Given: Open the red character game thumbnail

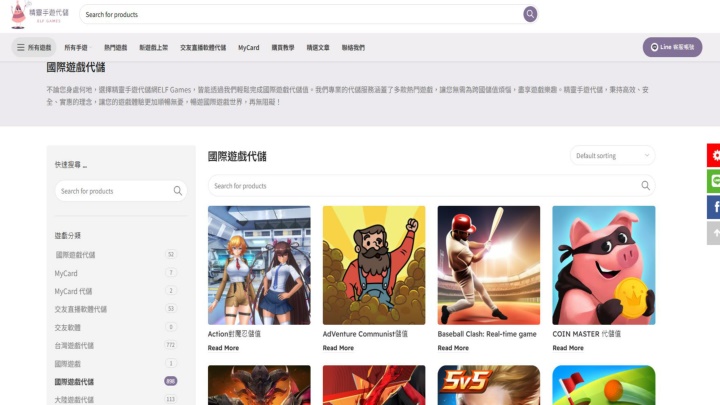Looking at the screenshot, I should (x=374, y=385).
